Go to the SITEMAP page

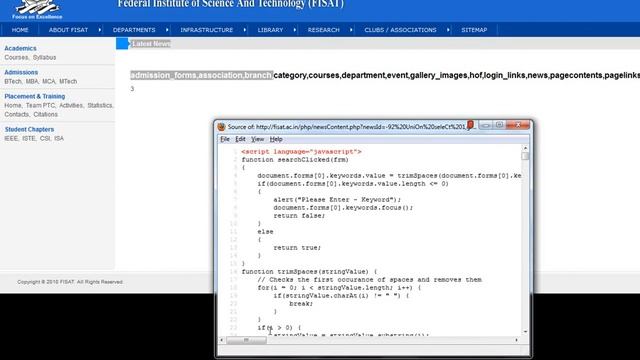pos(474,30)
